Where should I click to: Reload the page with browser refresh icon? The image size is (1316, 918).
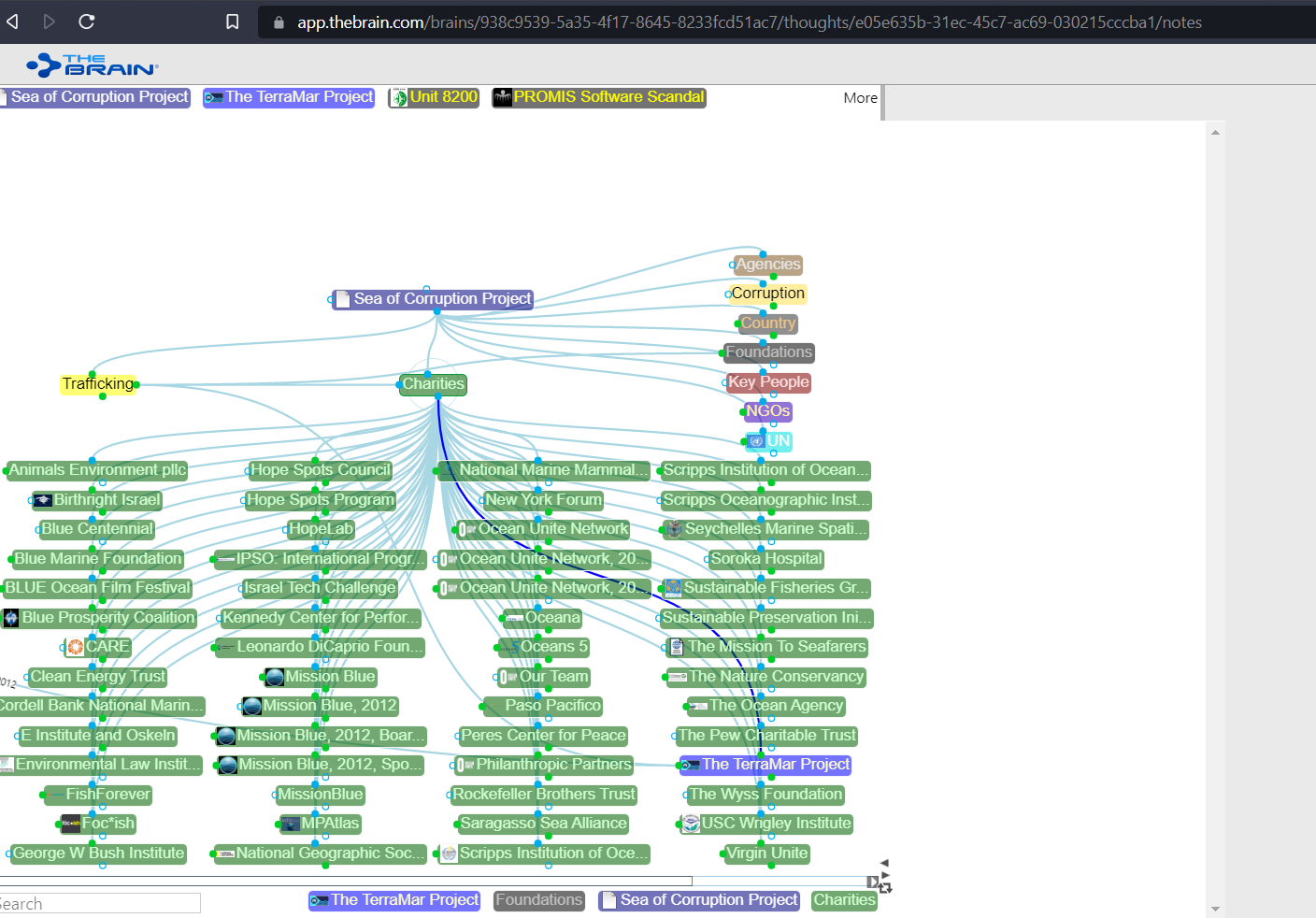click(87, 22)
